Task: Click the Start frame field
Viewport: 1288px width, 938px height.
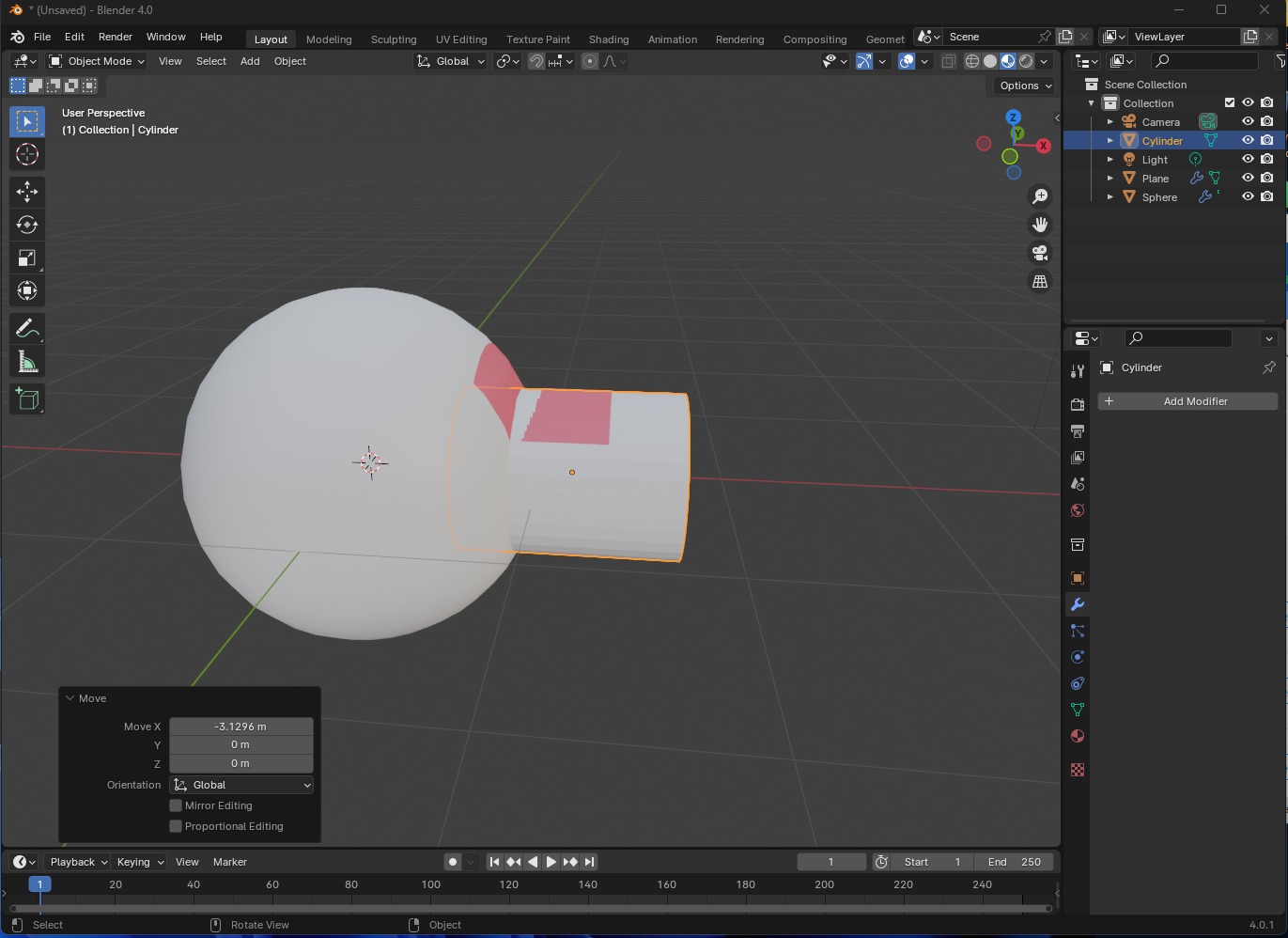Action: tap(931, 862)
